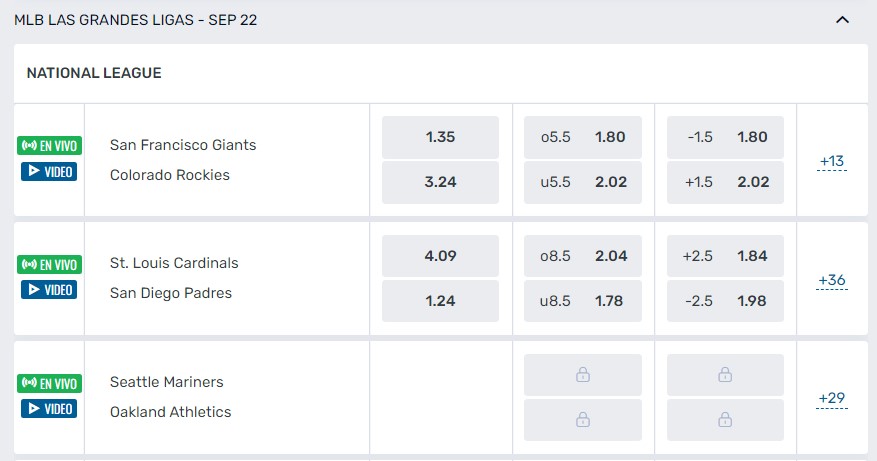This screenshot has height=461, width=877.
Task: Open video stream for Giants vs Rockies
Action: [x=48, y=171]
